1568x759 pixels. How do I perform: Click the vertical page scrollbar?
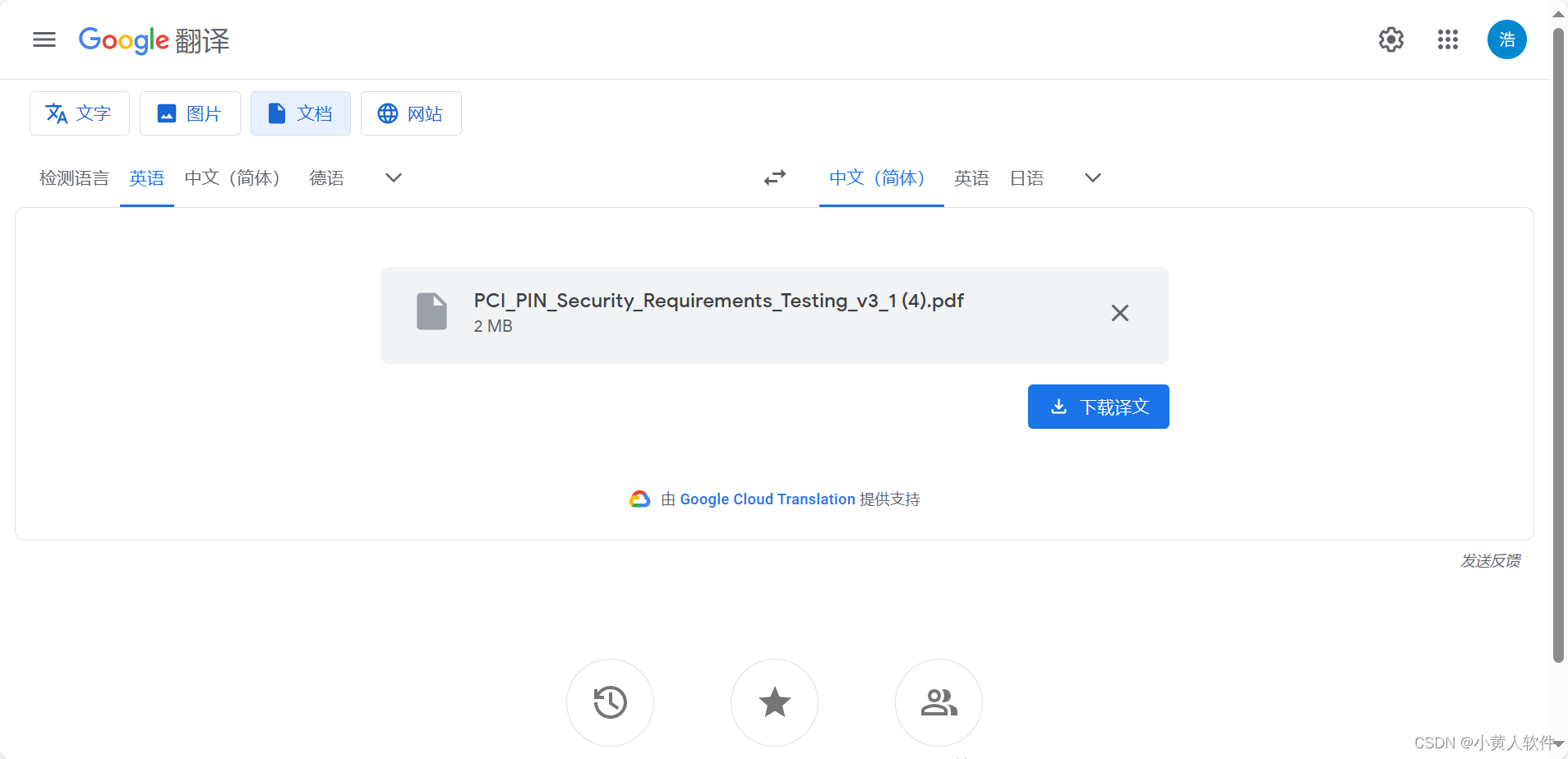(1558, 345)
